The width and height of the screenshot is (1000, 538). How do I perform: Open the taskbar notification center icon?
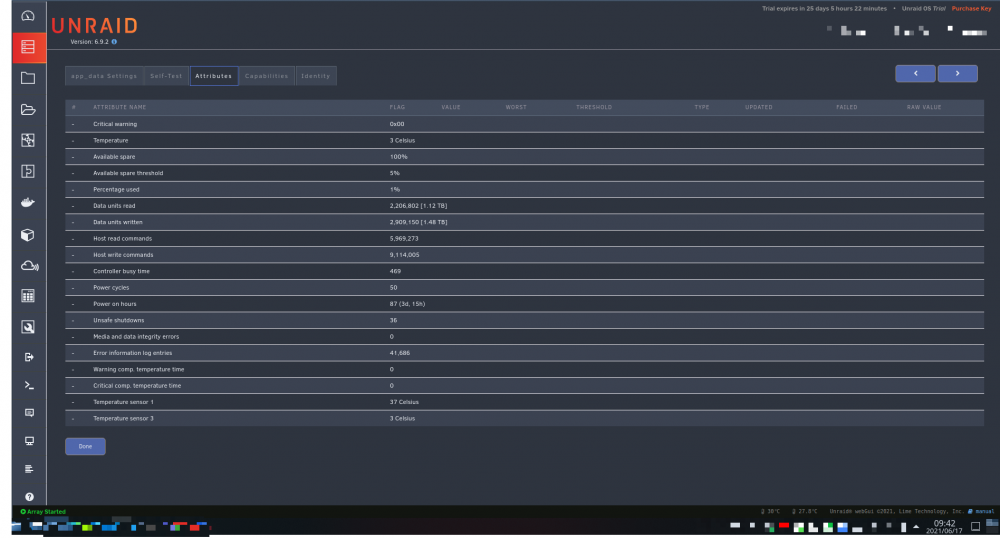(975, 527)
